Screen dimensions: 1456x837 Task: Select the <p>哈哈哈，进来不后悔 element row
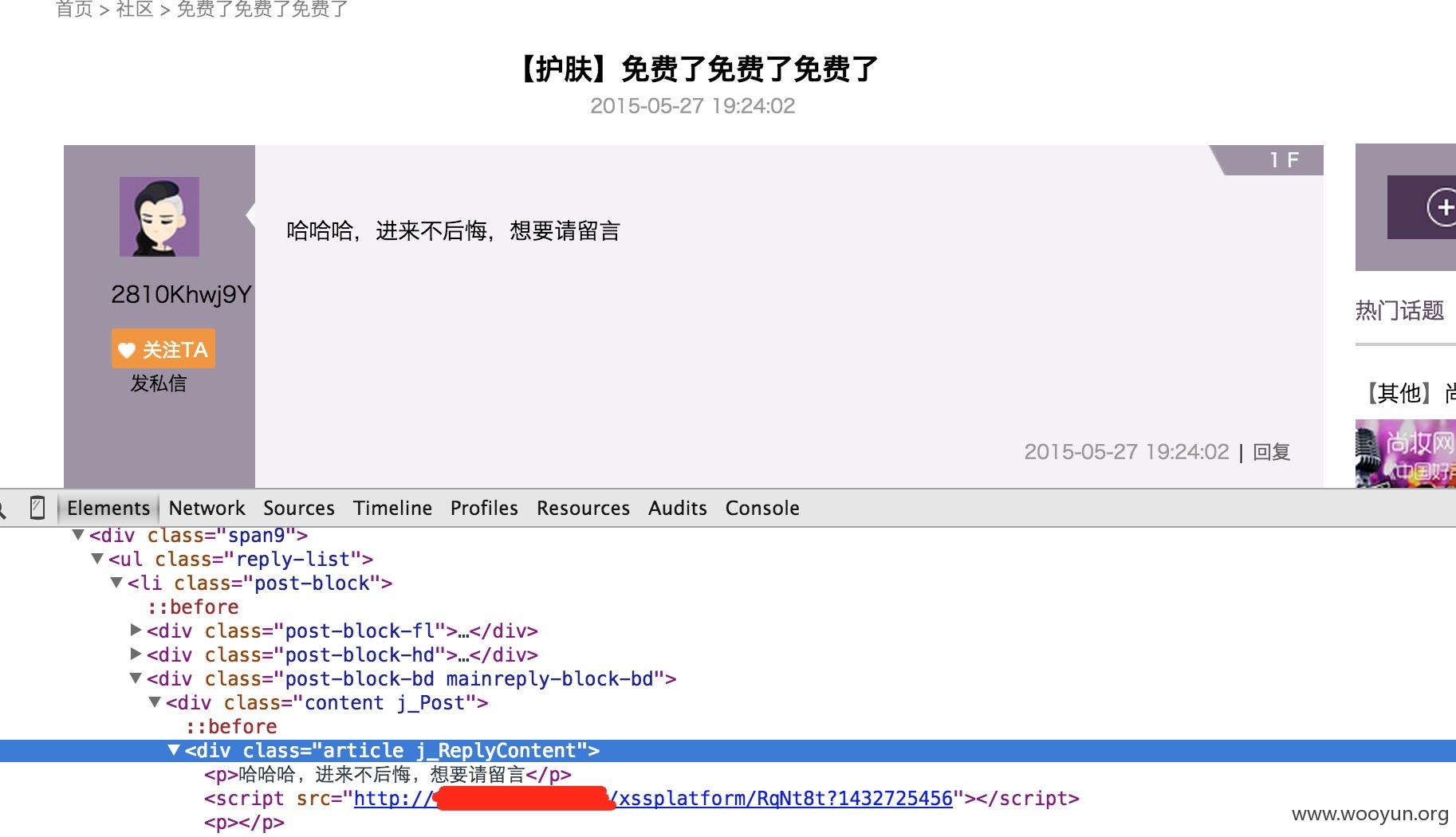click(x=388, y=774)
